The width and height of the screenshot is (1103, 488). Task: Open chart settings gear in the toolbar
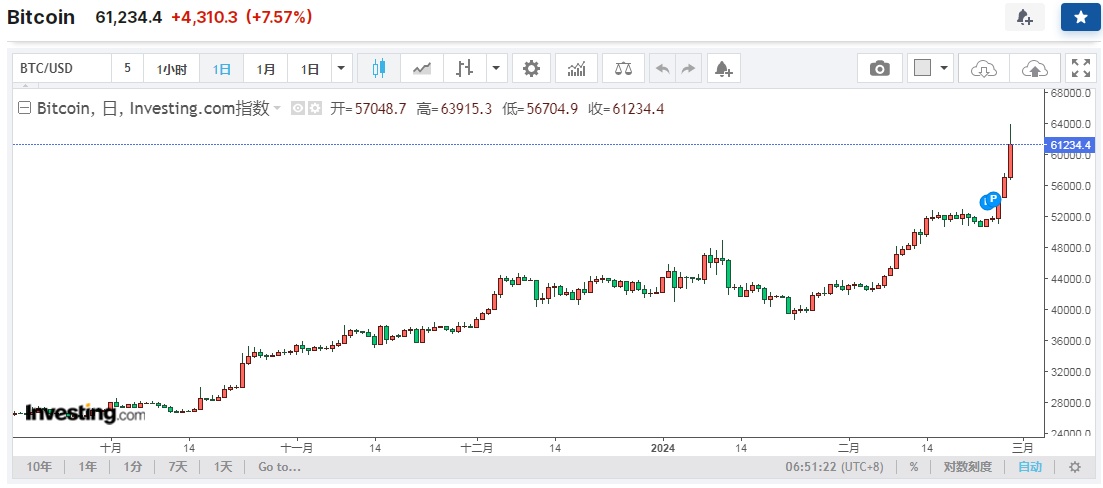point(531,68)
